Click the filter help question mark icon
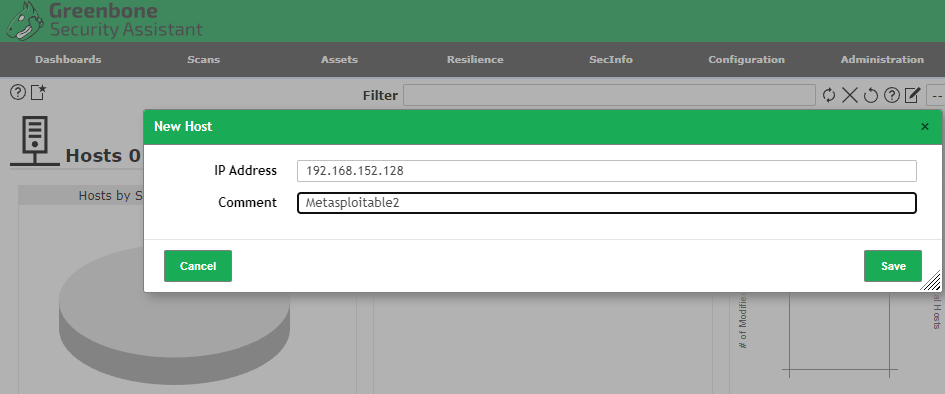945x394 pixels. [891, 95]
